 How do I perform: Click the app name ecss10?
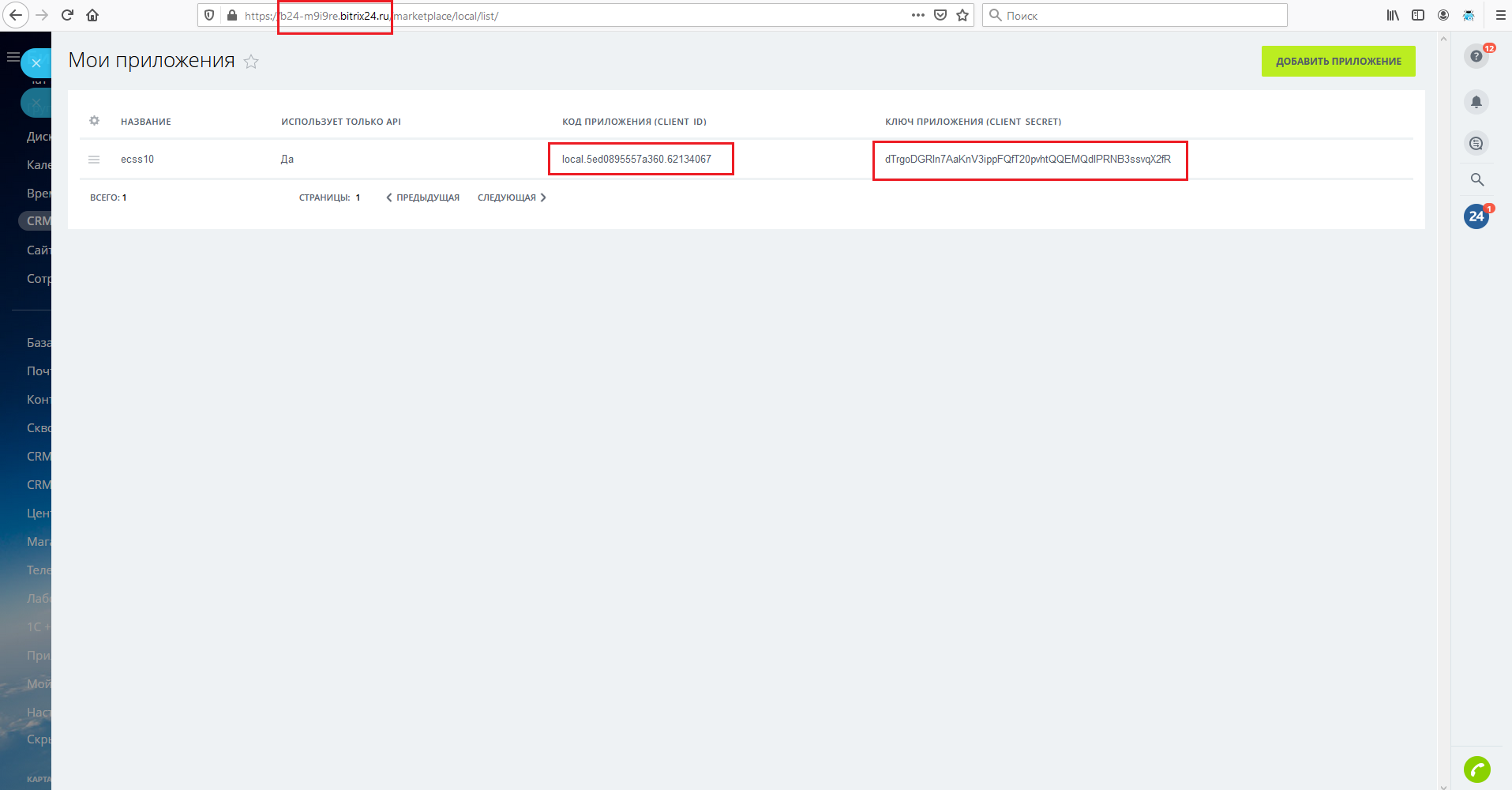pos(137,159)
